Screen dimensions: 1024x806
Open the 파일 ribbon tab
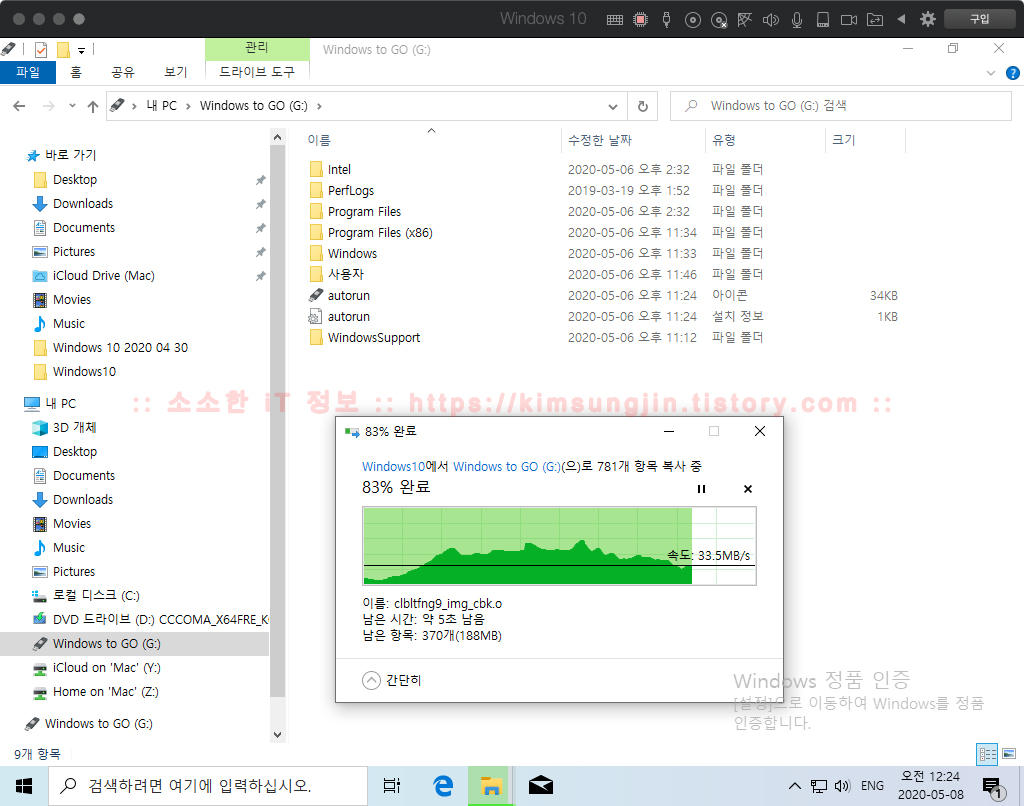(x=28, y=72)
